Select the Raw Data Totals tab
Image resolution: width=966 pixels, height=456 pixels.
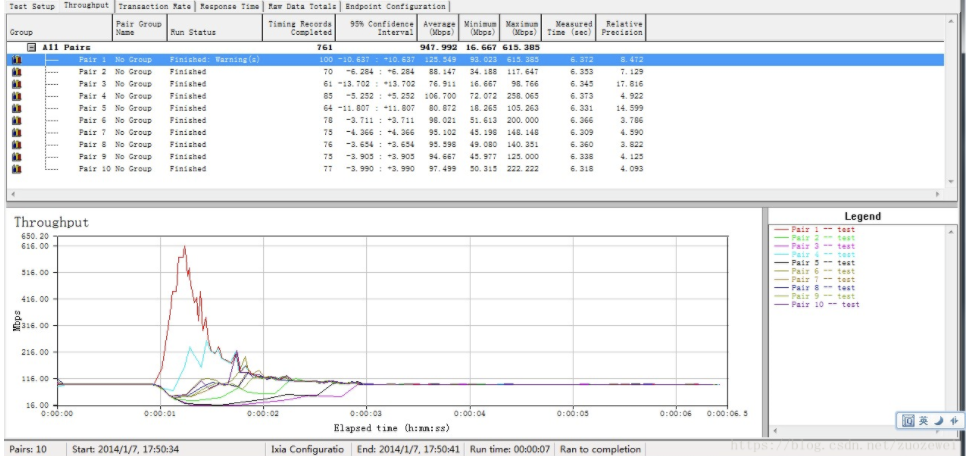302,7
